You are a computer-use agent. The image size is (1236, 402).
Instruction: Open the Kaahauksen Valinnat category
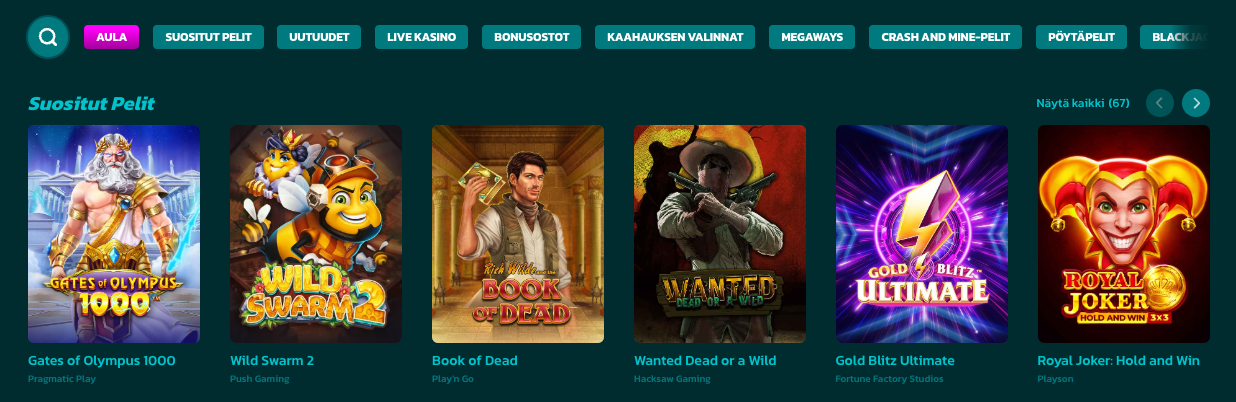coord(675,38)
